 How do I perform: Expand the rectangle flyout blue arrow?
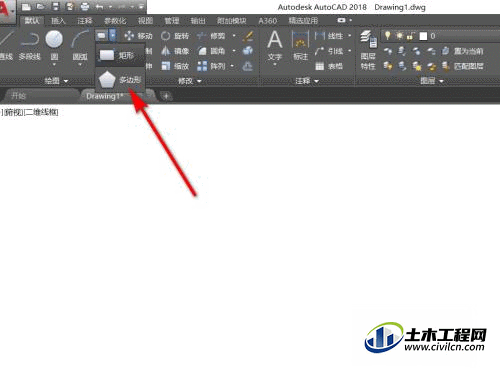113,35
